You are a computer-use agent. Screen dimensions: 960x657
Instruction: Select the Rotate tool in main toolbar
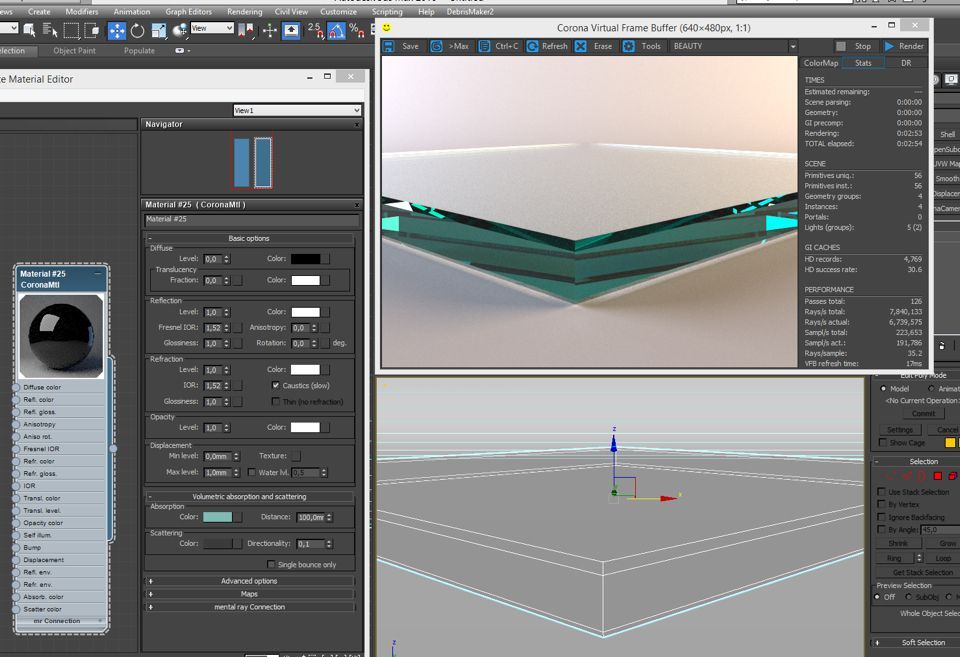[138, 31]
